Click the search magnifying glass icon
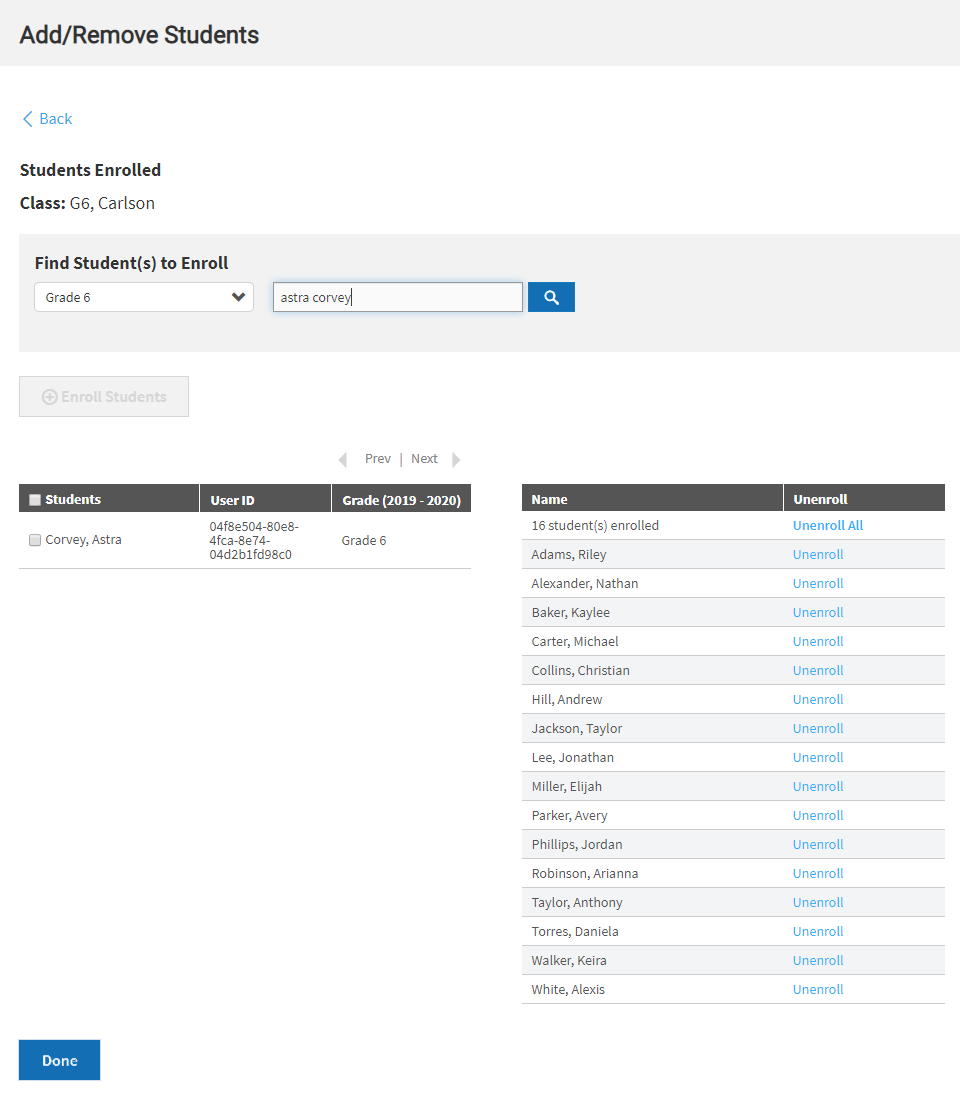 pos(551,296)
